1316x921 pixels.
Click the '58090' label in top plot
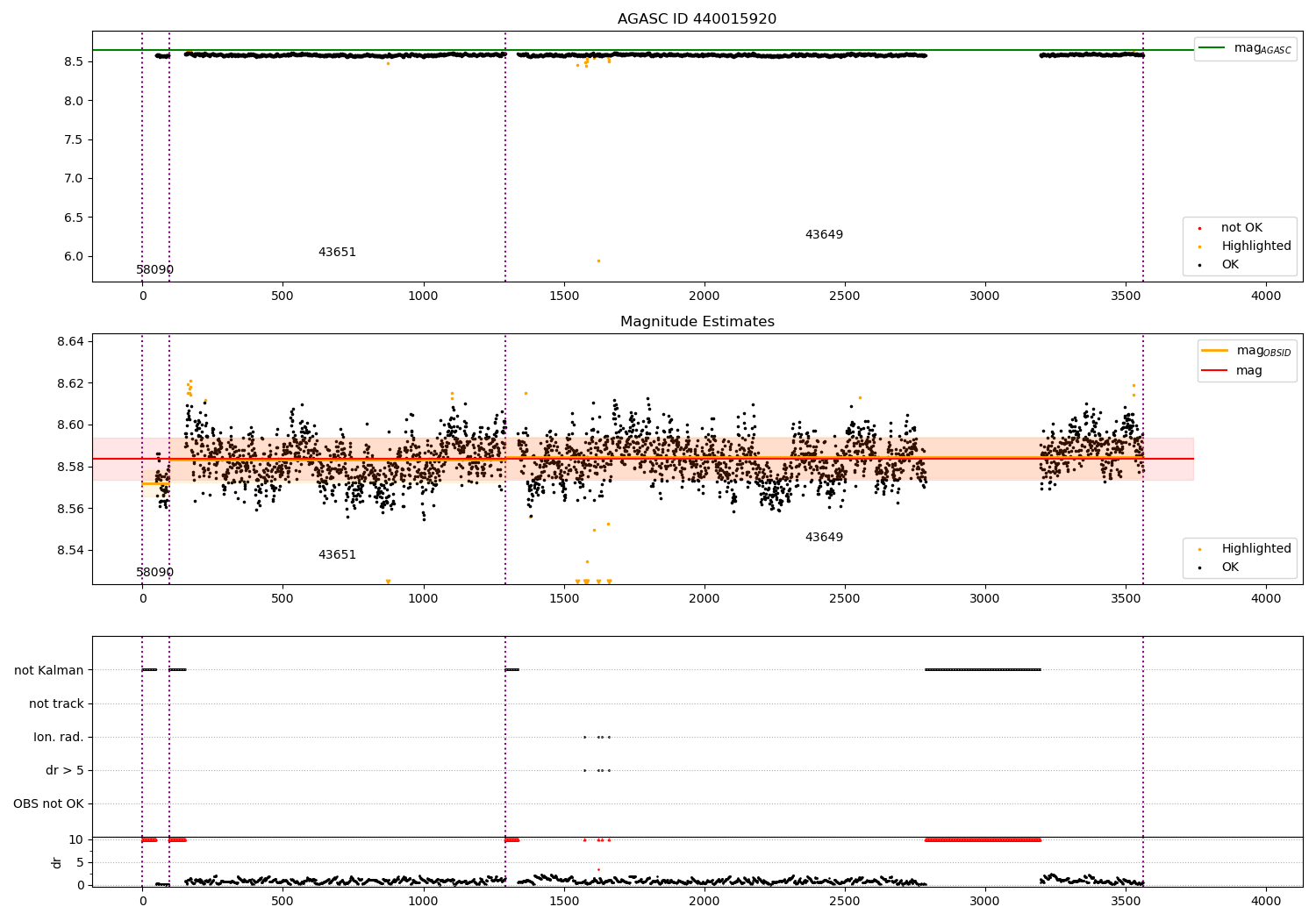(154, 269)
